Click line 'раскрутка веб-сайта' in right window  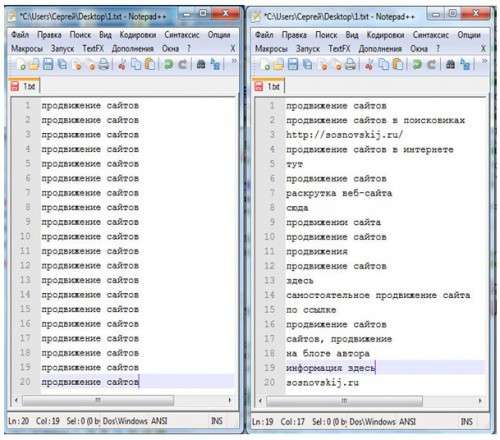[339, 193]
